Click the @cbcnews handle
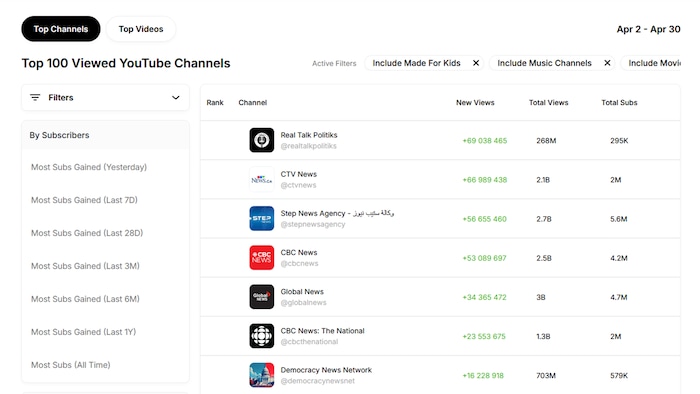Viewport: 700px width, 394px height. click(x=299, y=264)
